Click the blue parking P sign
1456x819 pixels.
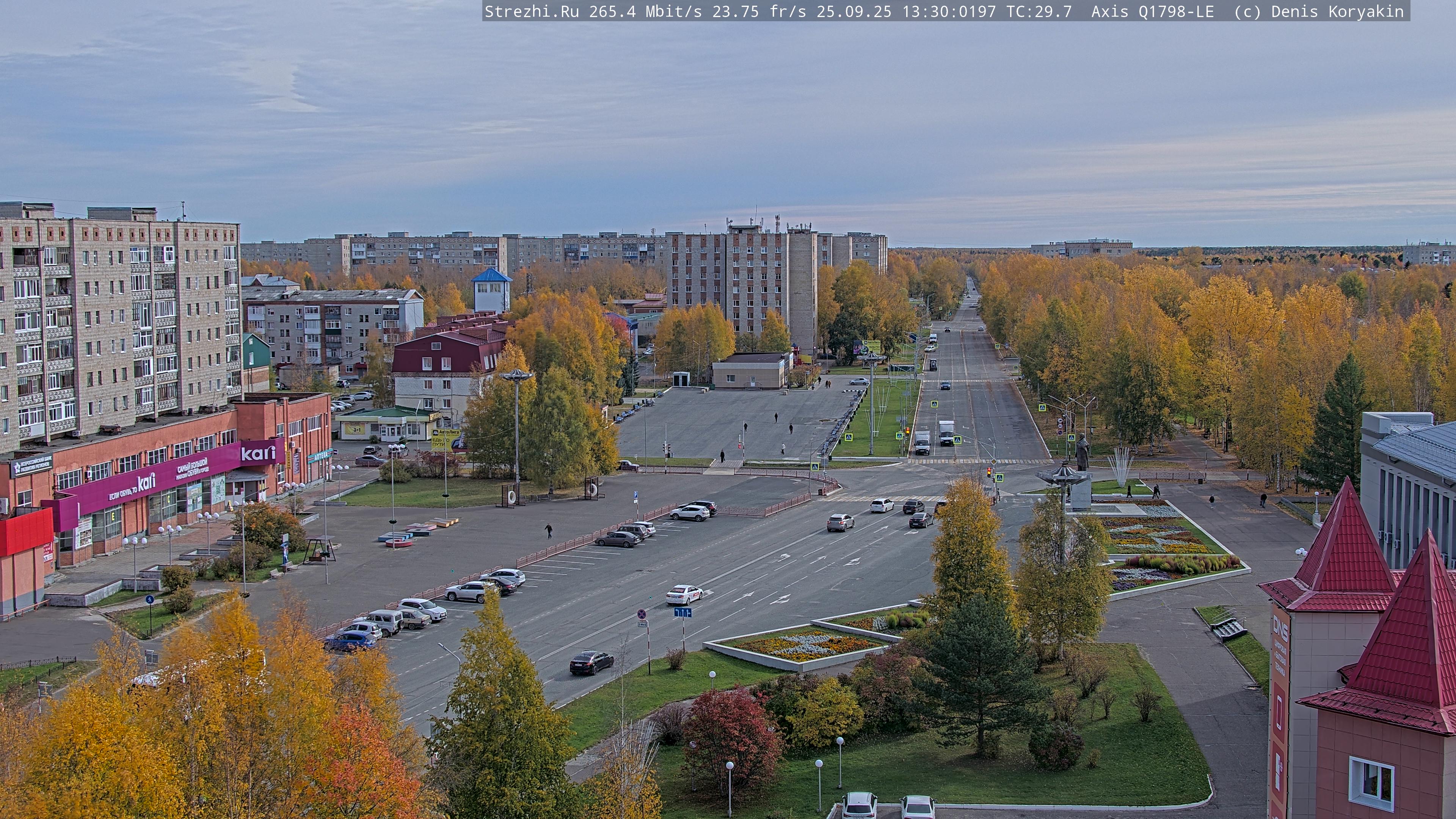click(636, 494)
